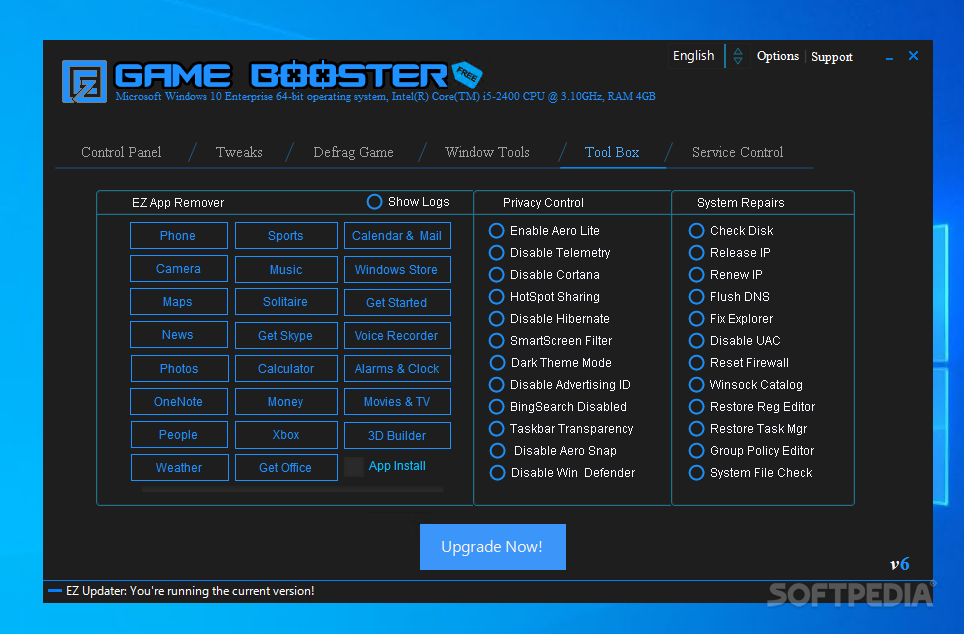Enable Dark Theme Mode
This screenshot has width=964, height=634.
(497, 363)
